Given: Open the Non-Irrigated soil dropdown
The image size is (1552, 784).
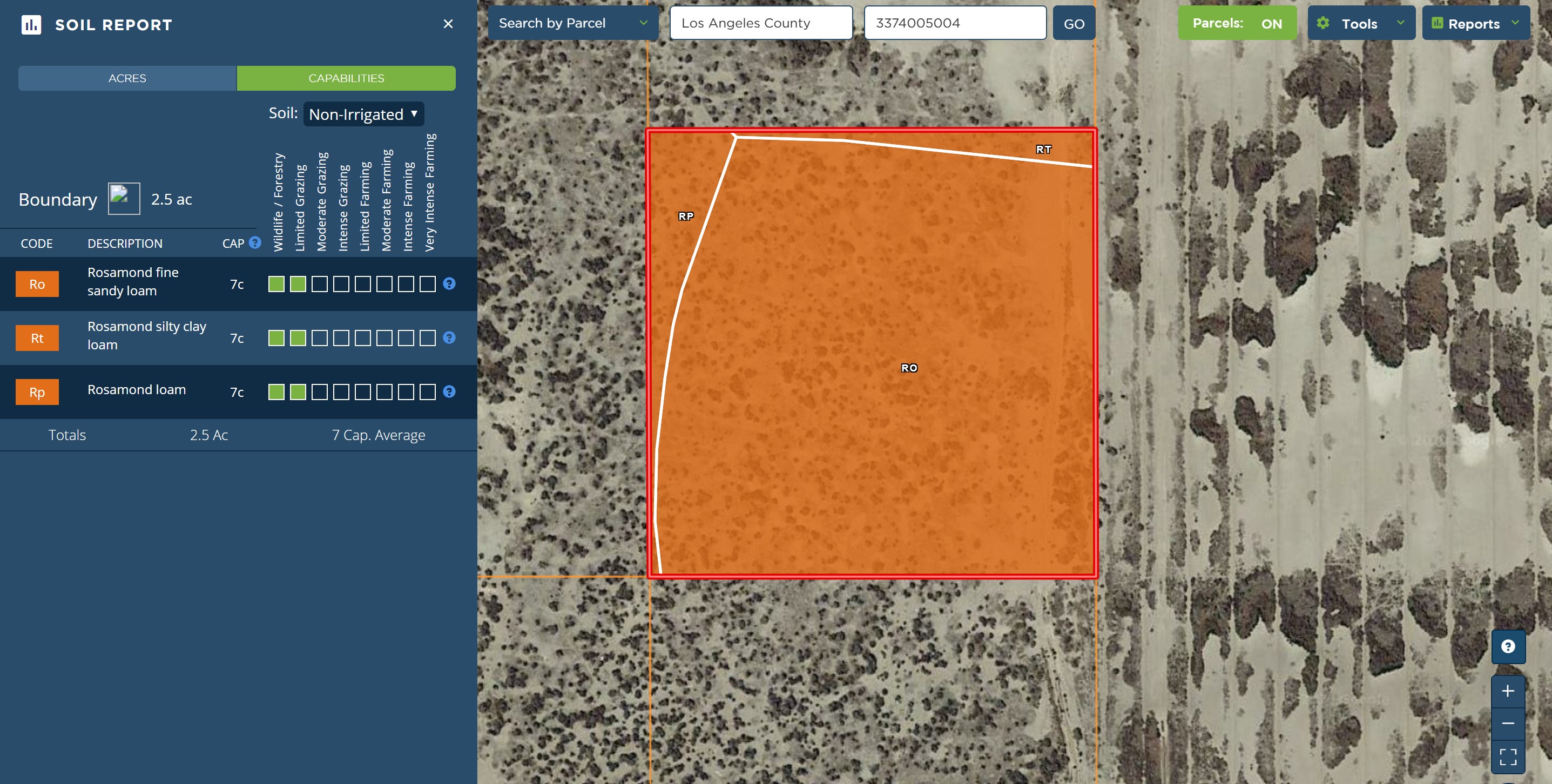Looking at the screenshot, I should point(363,114).
